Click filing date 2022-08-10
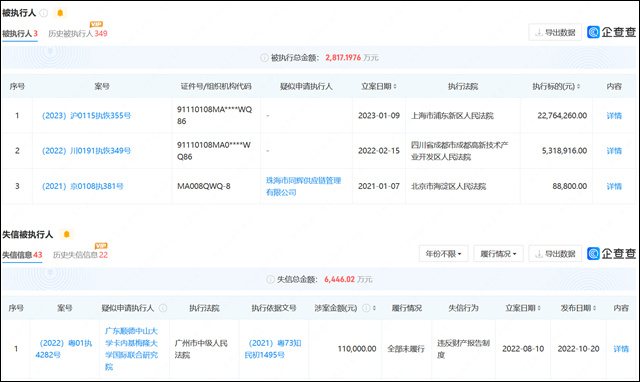This screenshot has width=640, height=382. pyautogui.click(x=523, y=349)
